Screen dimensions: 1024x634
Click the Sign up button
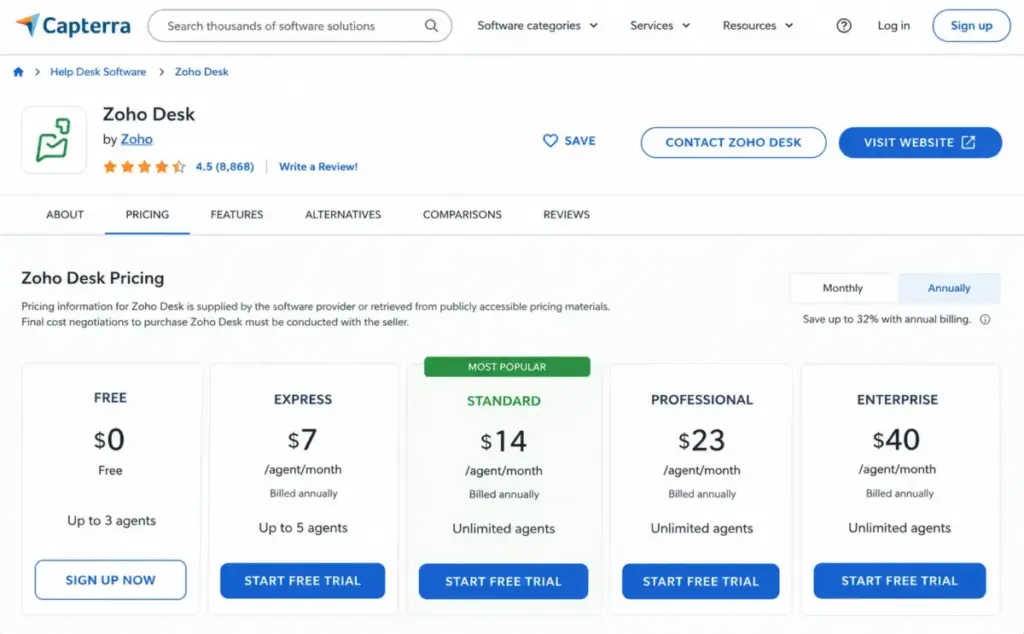tap(971, 25)
